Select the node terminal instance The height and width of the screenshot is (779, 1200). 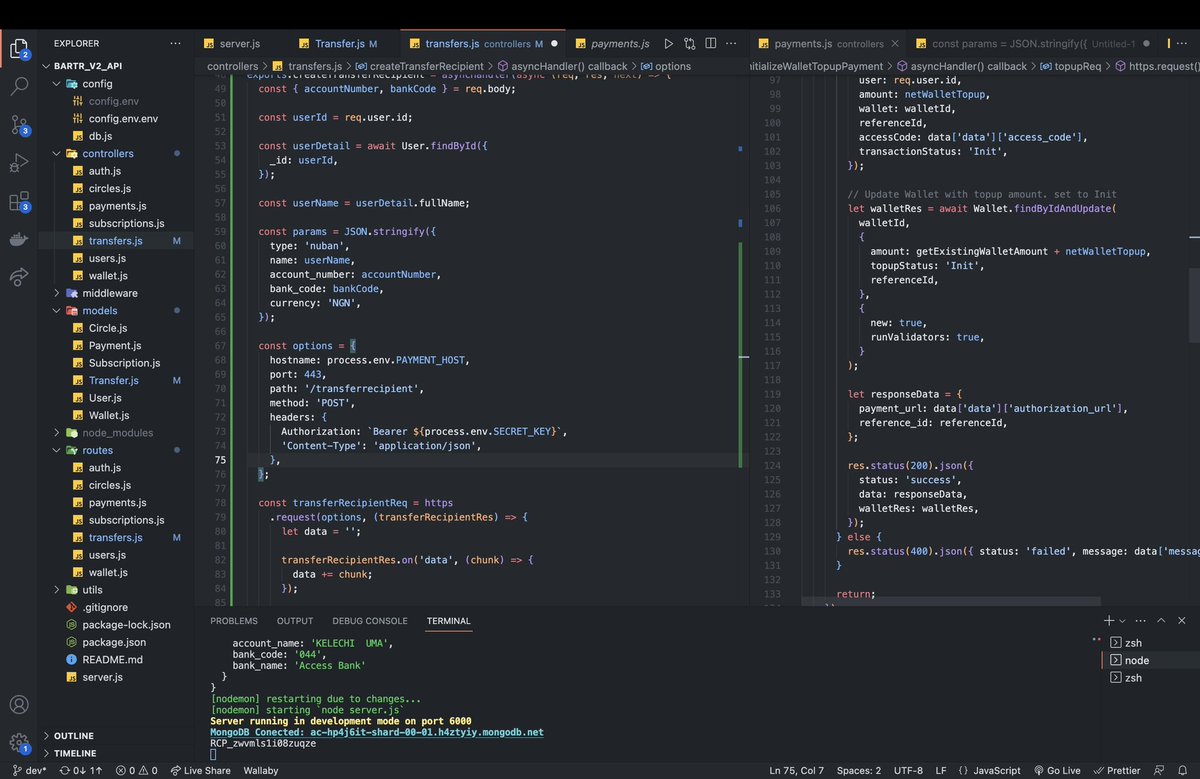[1150, 660]
